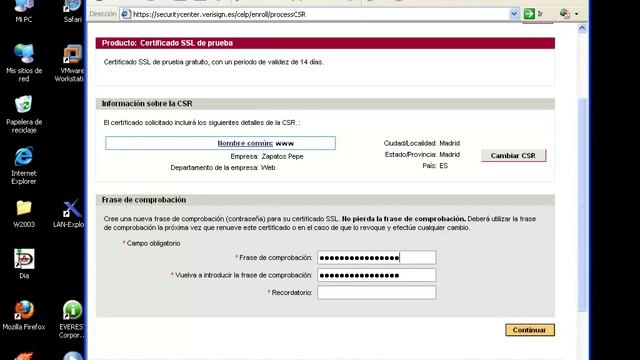Open the Dia desktop shortcut
This screenshot has width=640, height=360.
pyautogui.click(x=24, y=264)
